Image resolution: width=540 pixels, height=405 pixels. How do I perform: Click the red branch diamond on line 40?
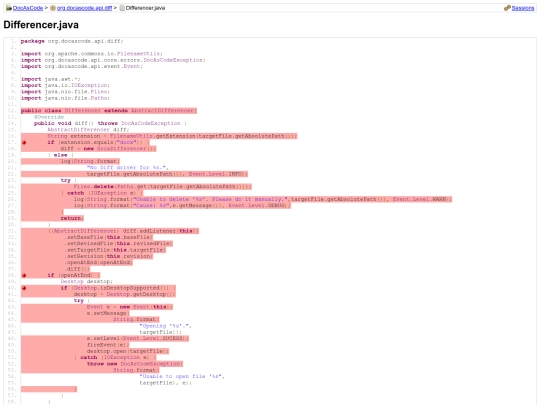pos(24,288)
